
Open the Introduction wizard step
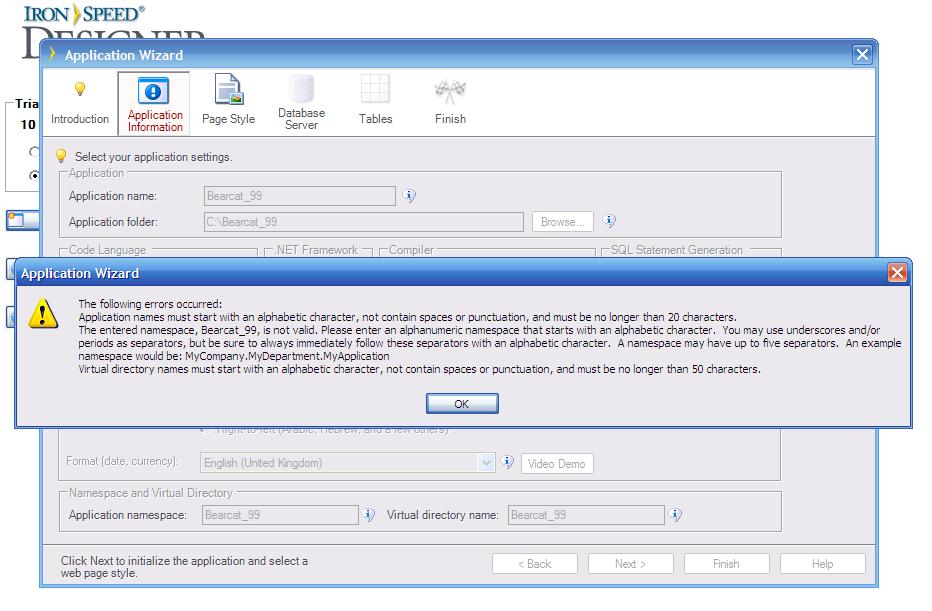click(80, 103)
